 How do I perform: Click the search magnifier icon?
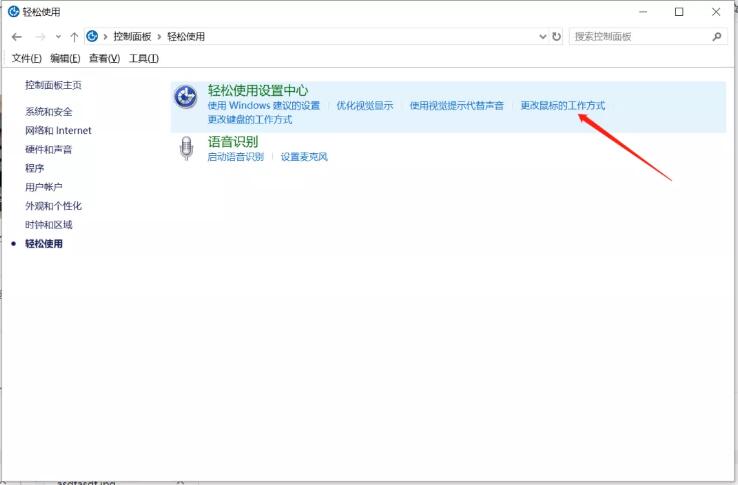[x=717, y=37]
